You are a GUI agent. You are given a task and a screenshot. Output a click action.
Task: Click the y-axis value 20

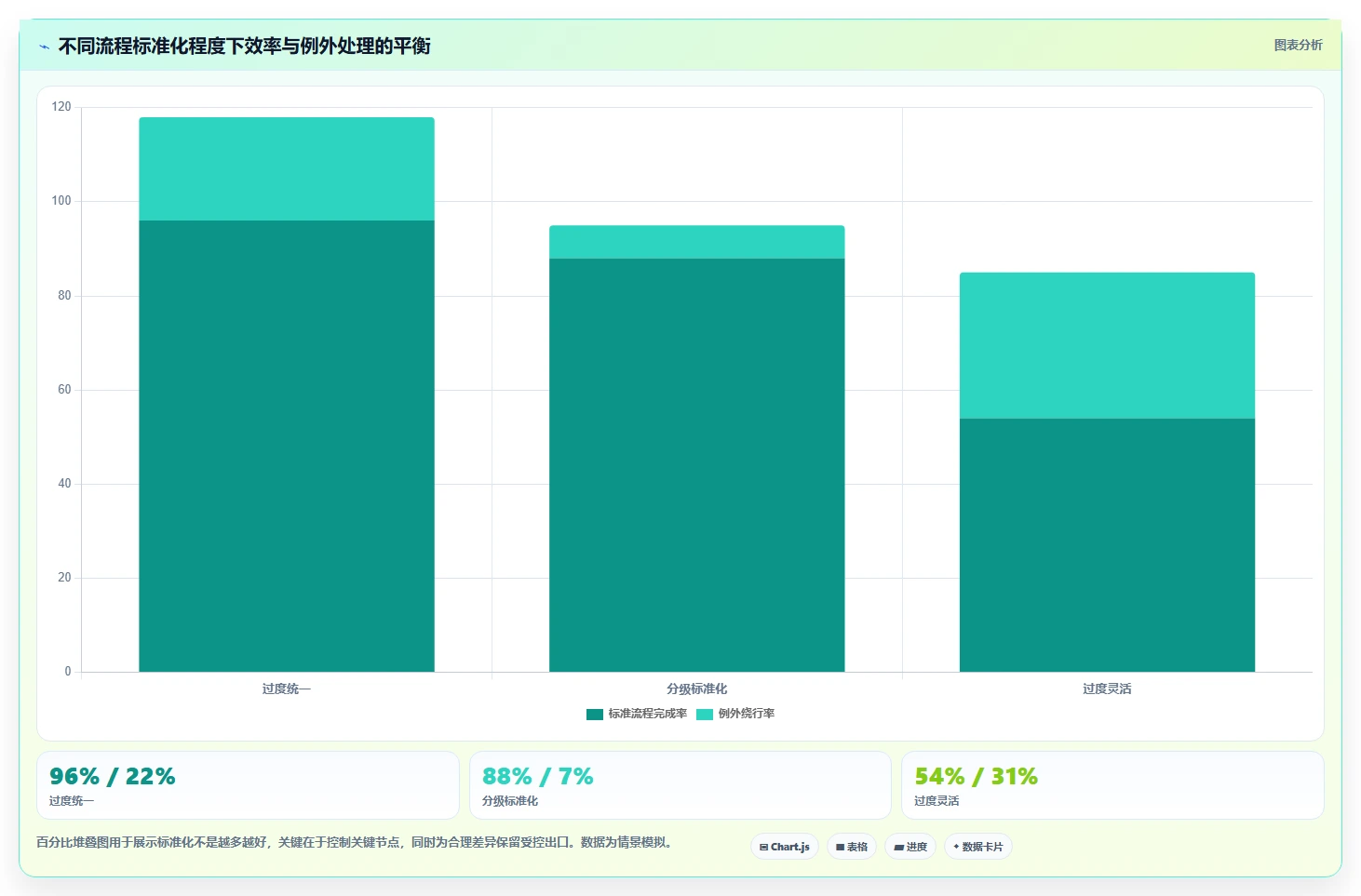pos(64,578)
